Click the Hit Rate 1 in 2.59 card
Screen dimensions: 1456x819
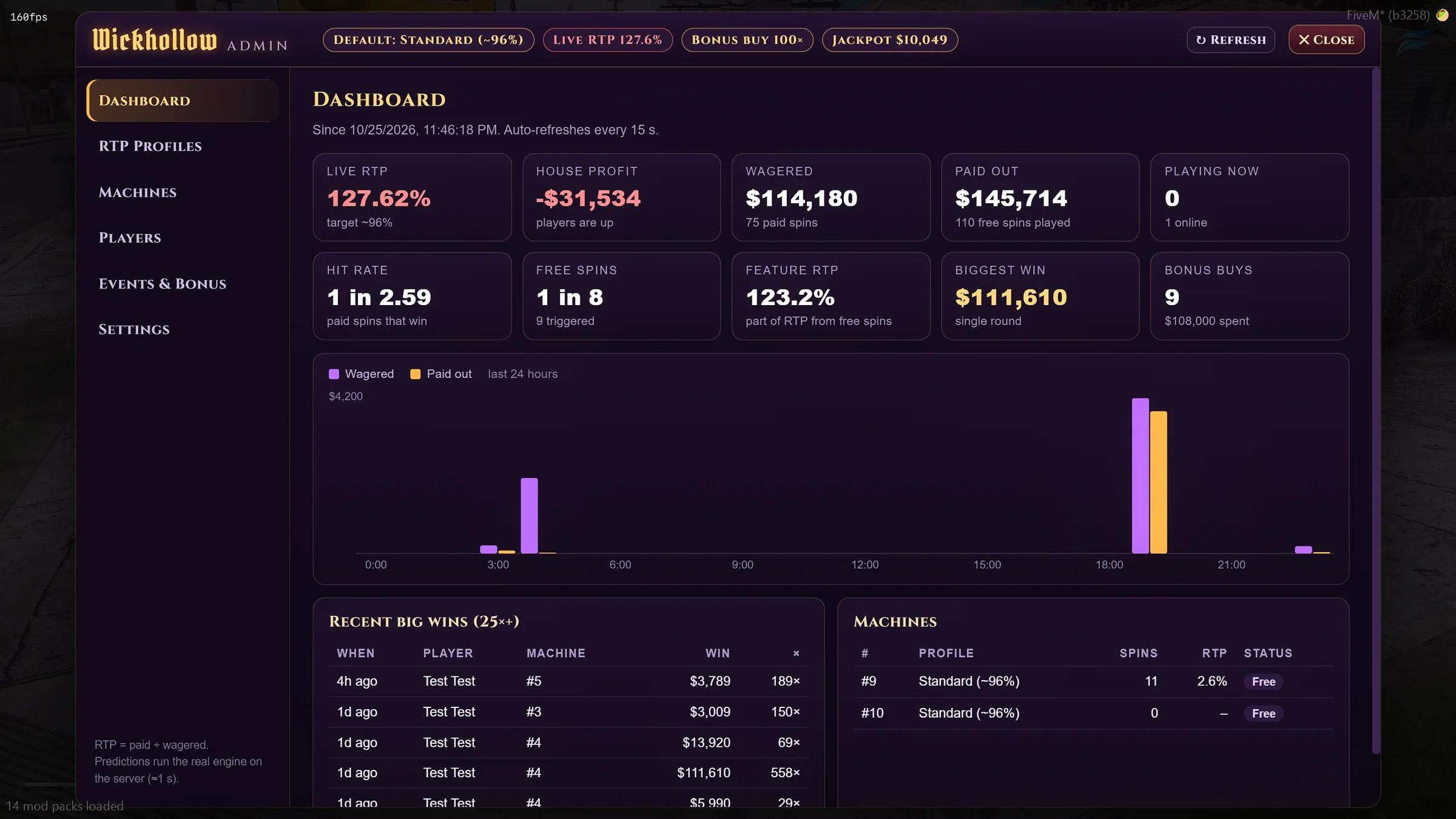[412, 296]
